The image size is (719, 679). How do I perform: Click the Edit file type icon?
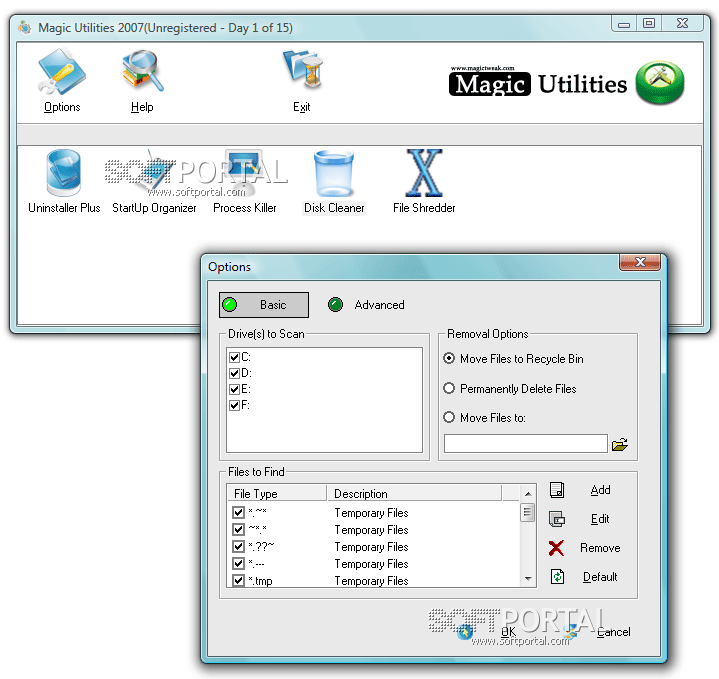557,519
